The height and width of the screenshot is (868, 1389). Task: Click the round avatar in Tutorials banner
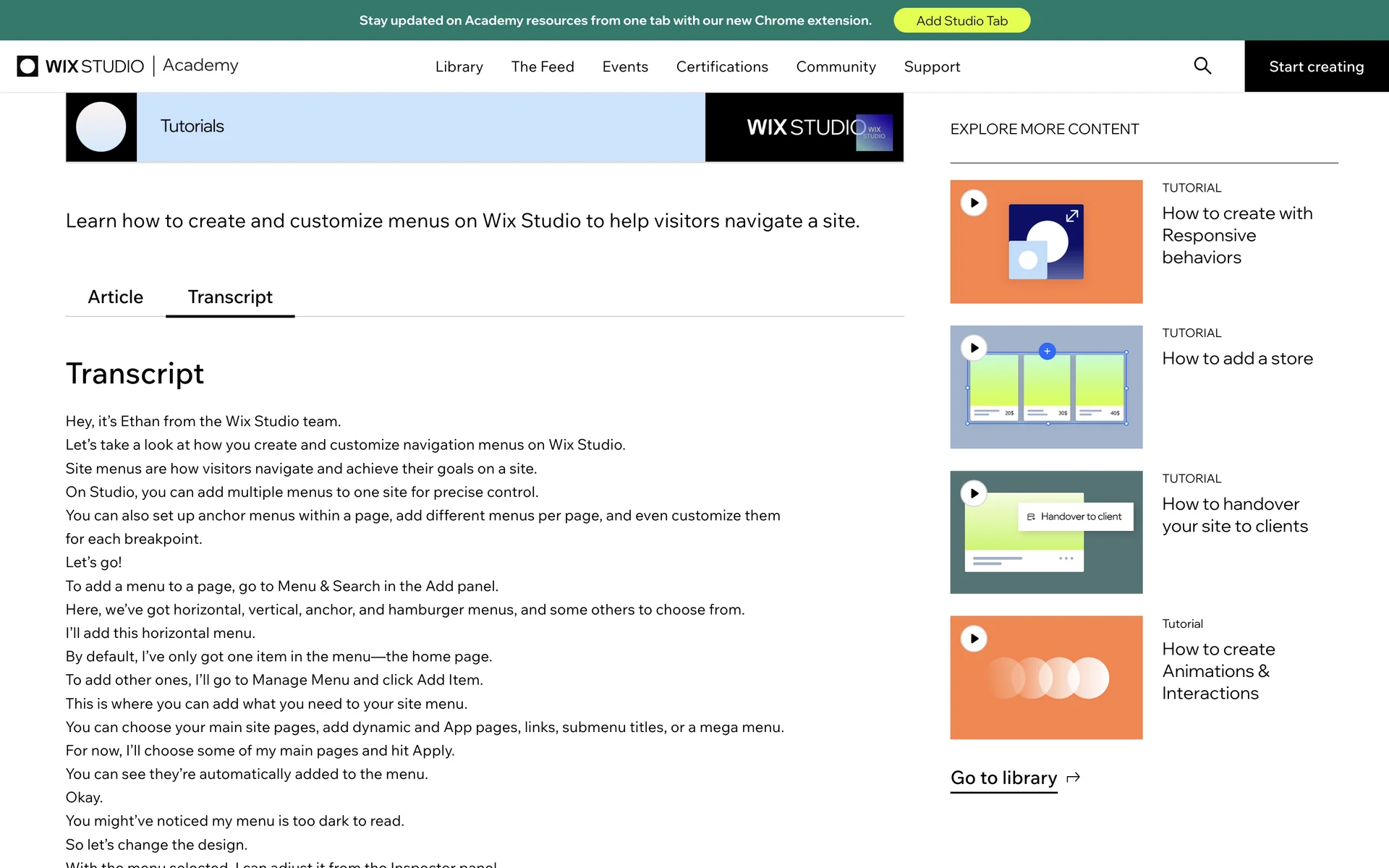click(x=101, y=127)
